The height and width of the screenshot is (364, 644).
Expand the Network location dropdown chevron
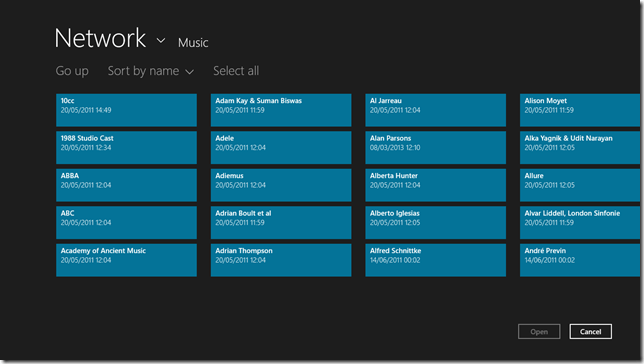point(161,40)
